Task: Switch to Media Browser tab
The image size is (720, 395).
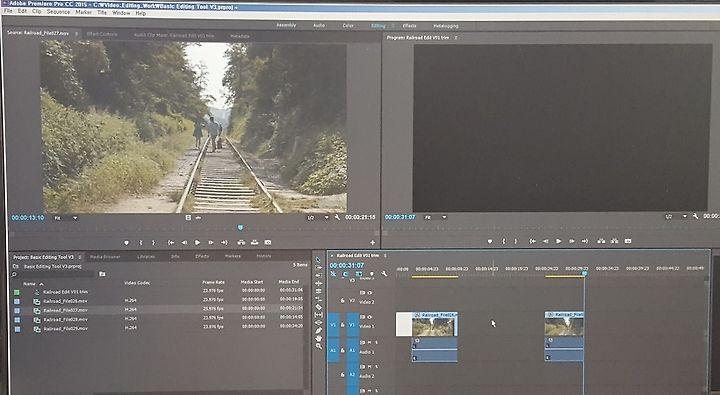Action: point(105,257)
